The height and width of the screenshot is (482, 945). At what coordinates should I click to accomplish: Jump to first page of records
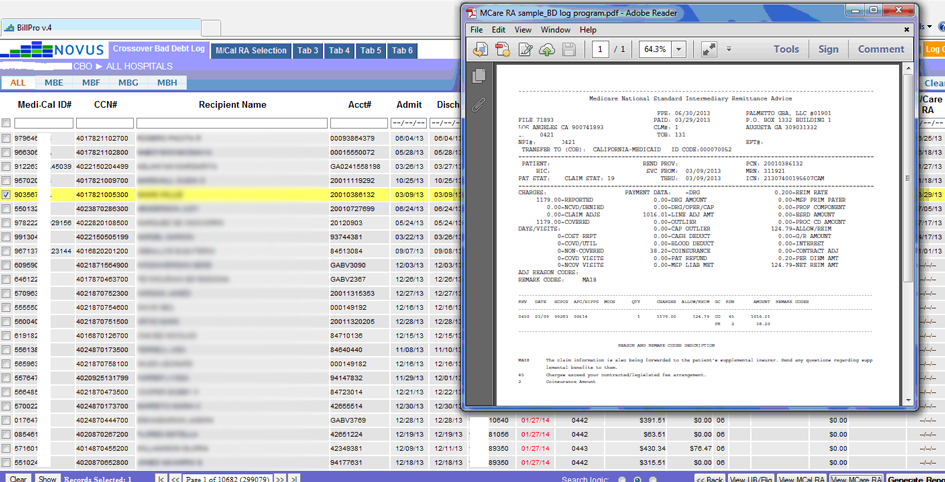click(x=161, y=479)
